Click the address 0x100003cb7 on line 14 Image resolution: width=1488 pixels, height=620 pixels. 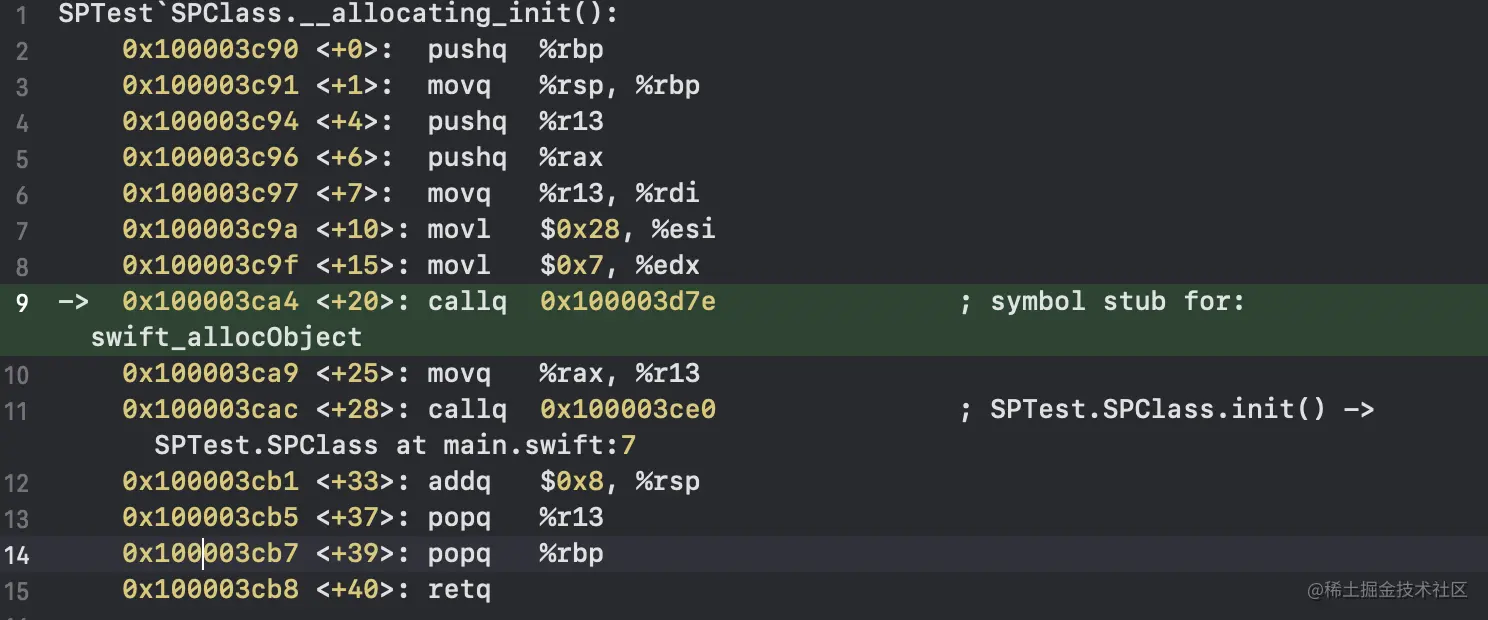210,554
